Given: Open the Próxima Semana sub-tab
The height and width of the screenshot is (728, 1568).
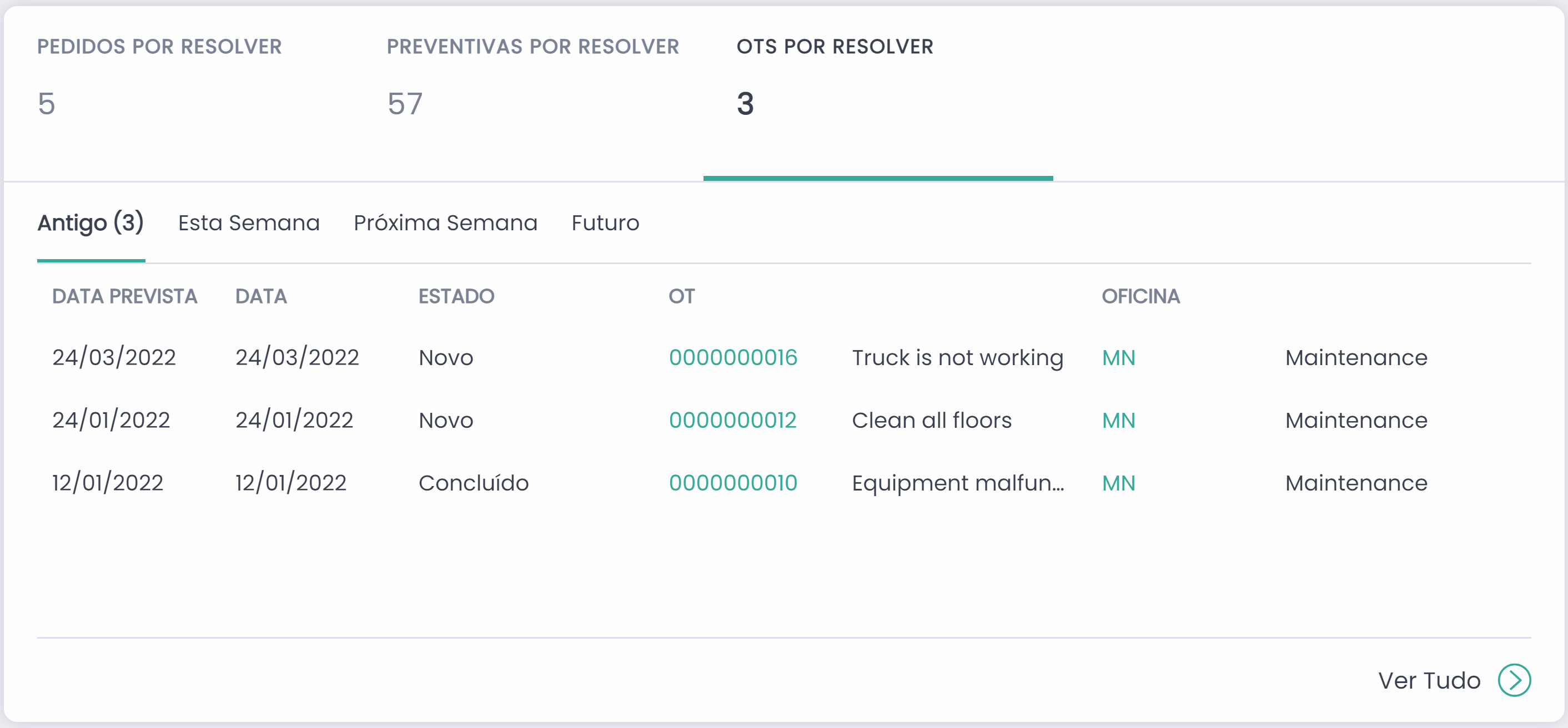Looking at the screenshot, I should (x=445, y=223).
